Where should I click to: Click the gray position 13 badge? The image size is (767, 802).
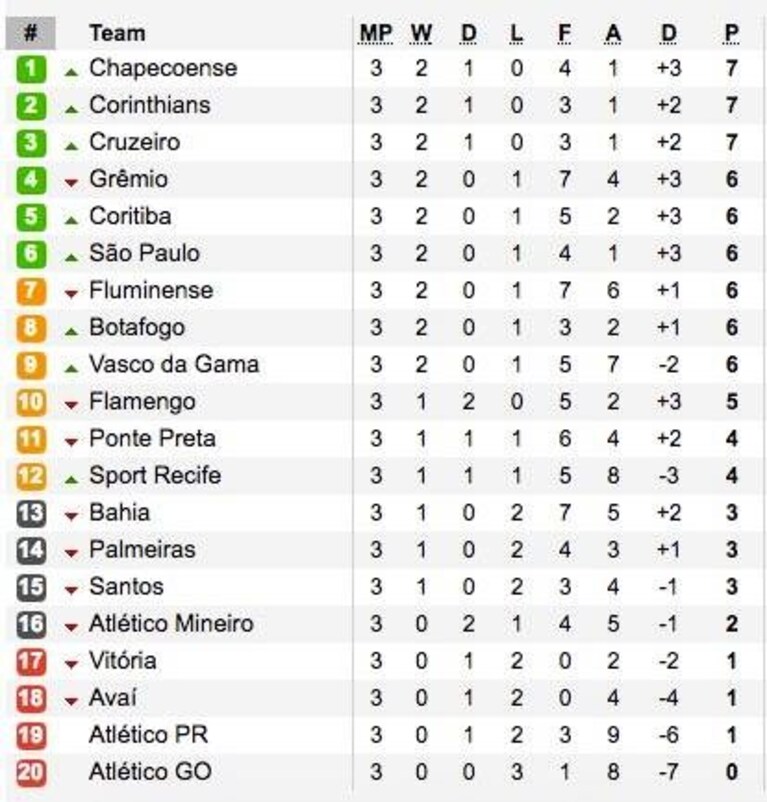point(31,514)
